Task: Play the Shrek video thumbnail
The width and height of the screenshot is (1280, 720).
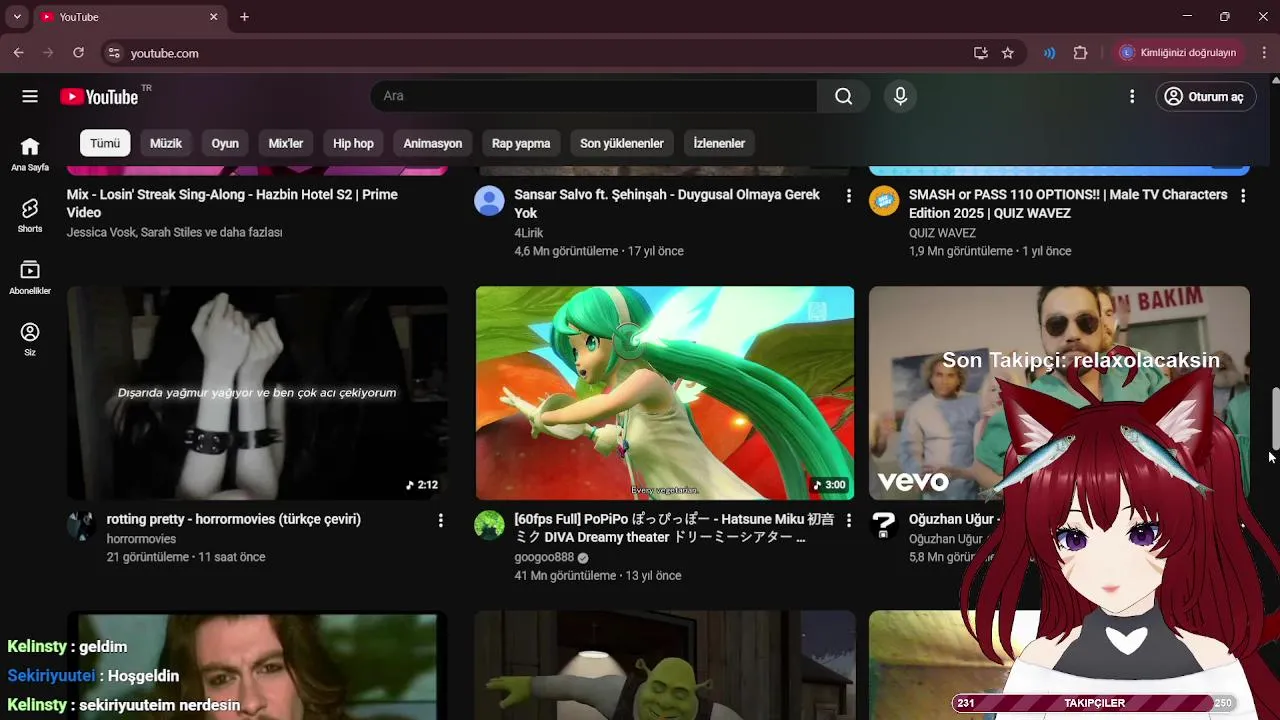Action: [x=665, y=665]
